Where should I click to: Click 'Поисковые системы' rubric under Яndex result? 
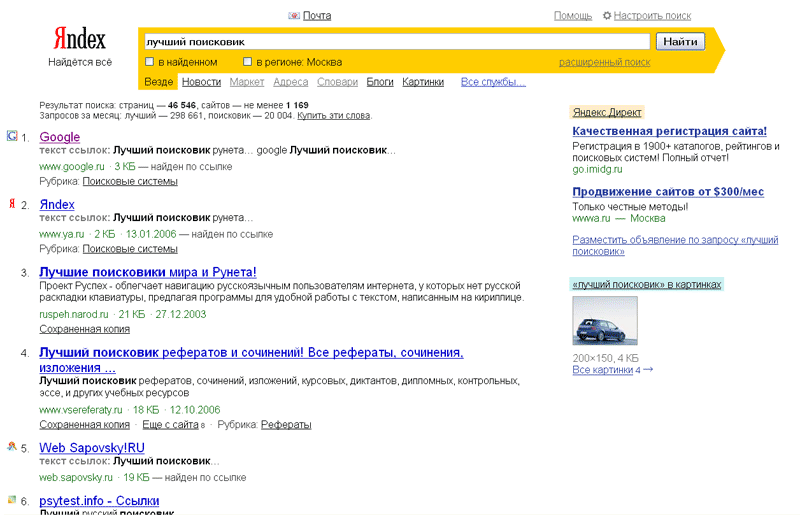click(x=130, y=249)
